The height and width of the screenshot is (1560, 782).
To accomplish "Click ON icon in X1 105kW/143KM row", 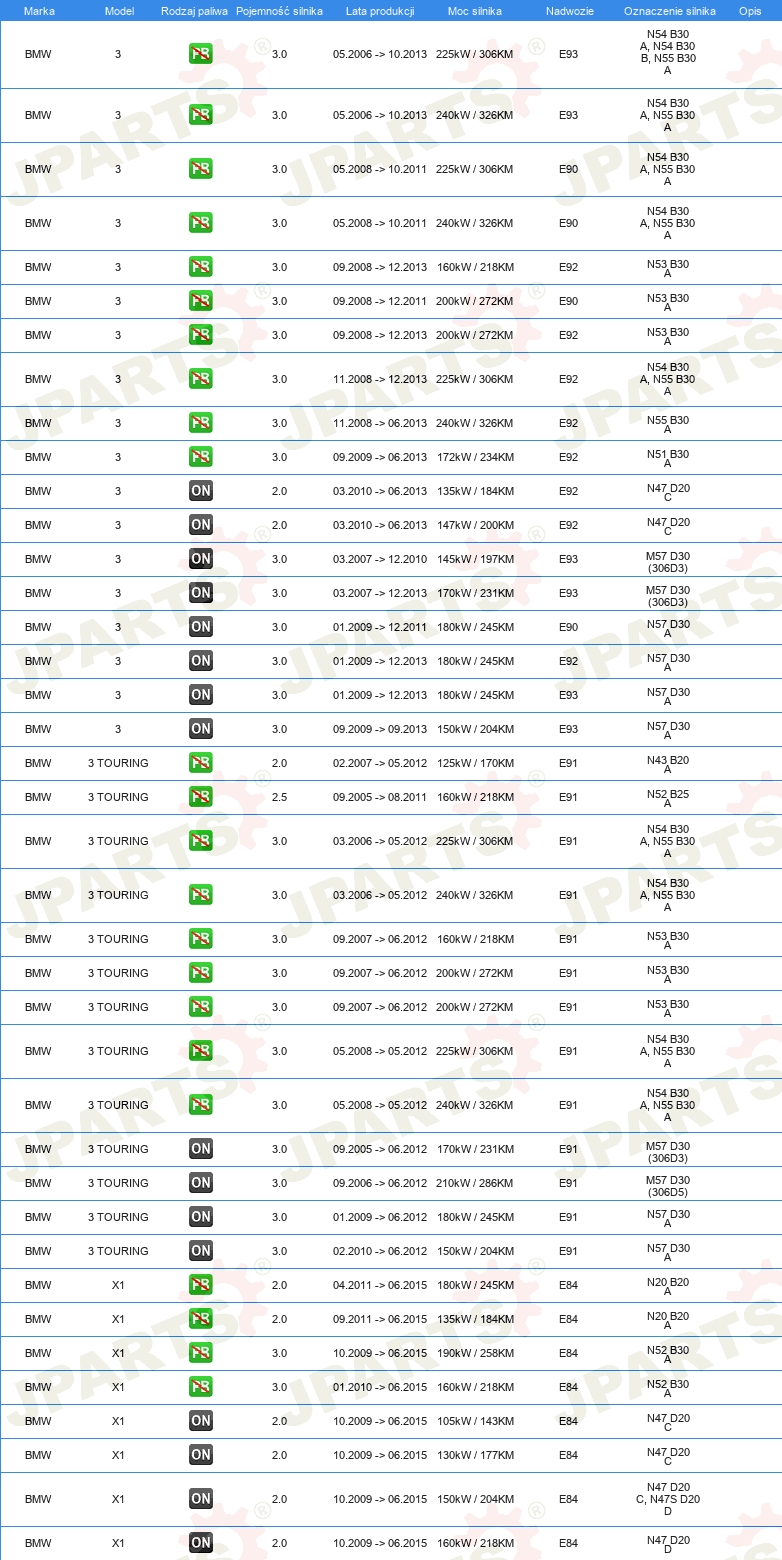I will pyautogui.click(x=200, y=1421).
